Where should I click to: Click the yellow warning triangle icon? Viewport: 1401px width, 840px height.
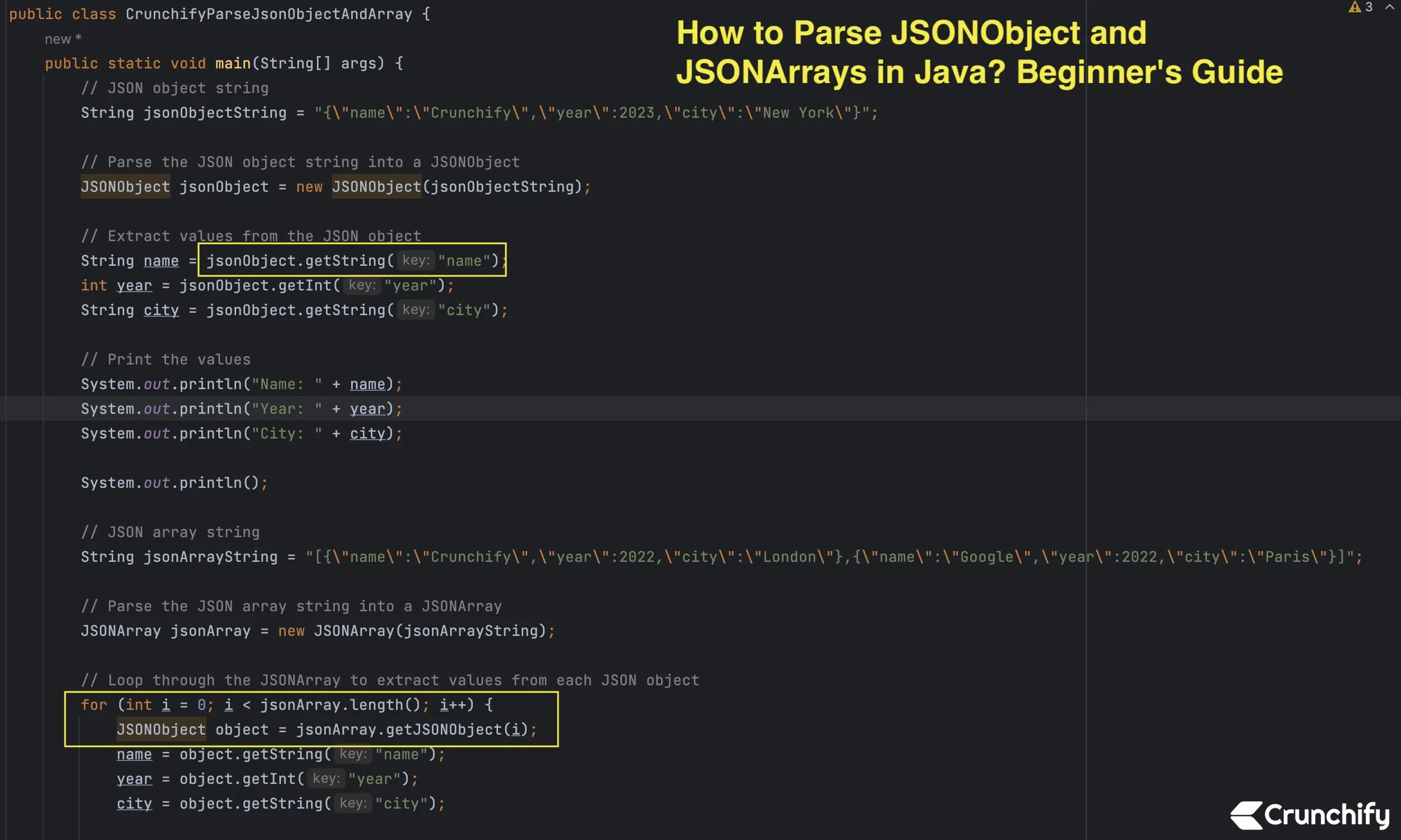tap(1354, 7)
